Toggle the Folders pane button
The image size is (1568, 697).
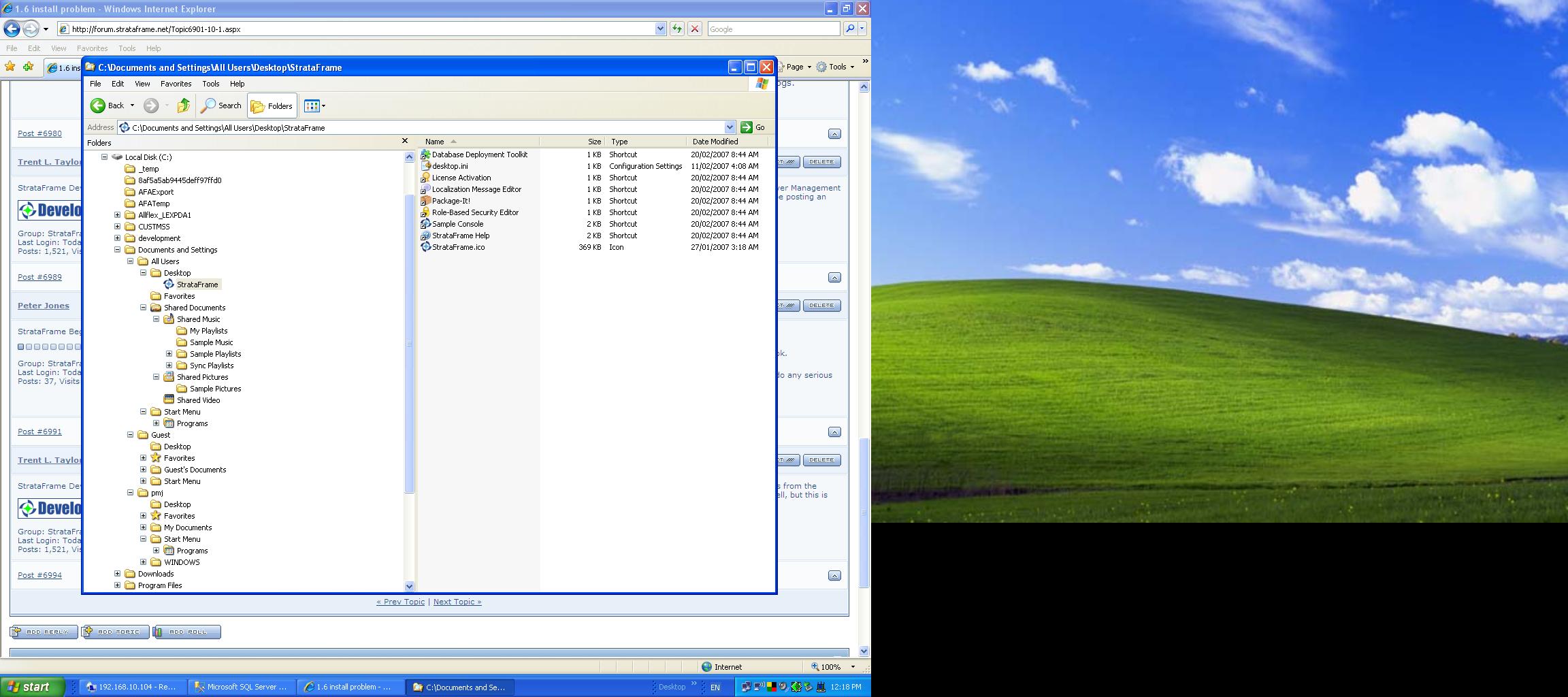[272, 106]
